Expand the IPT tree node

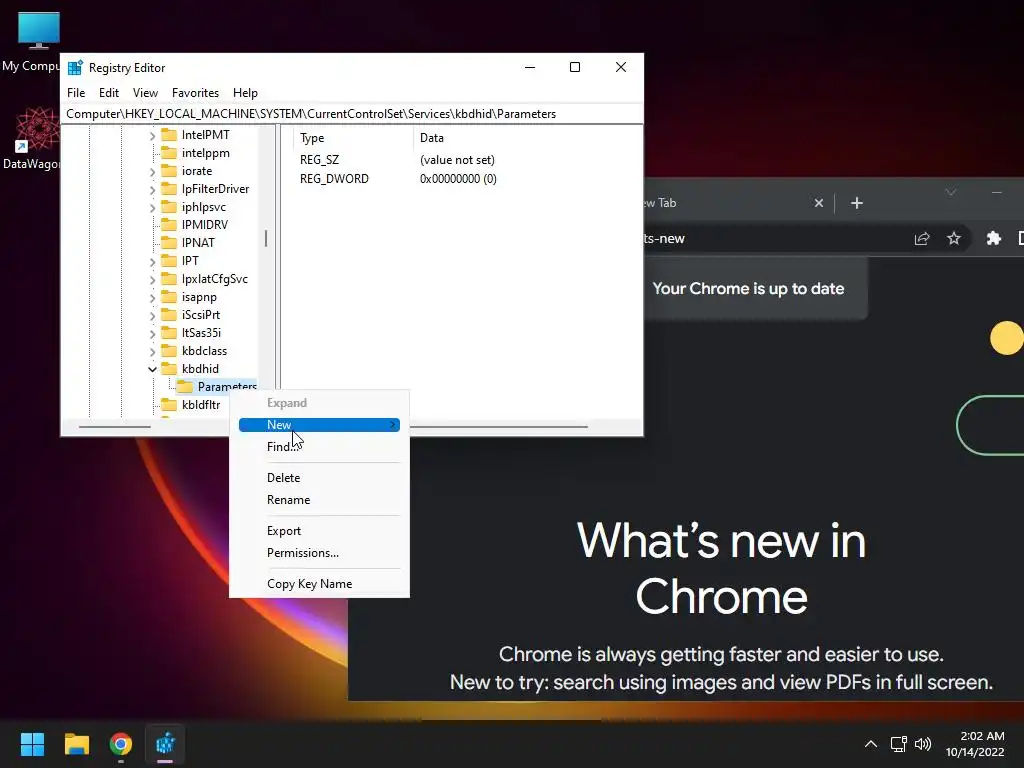pyautogui.click(x=152, y=262)
